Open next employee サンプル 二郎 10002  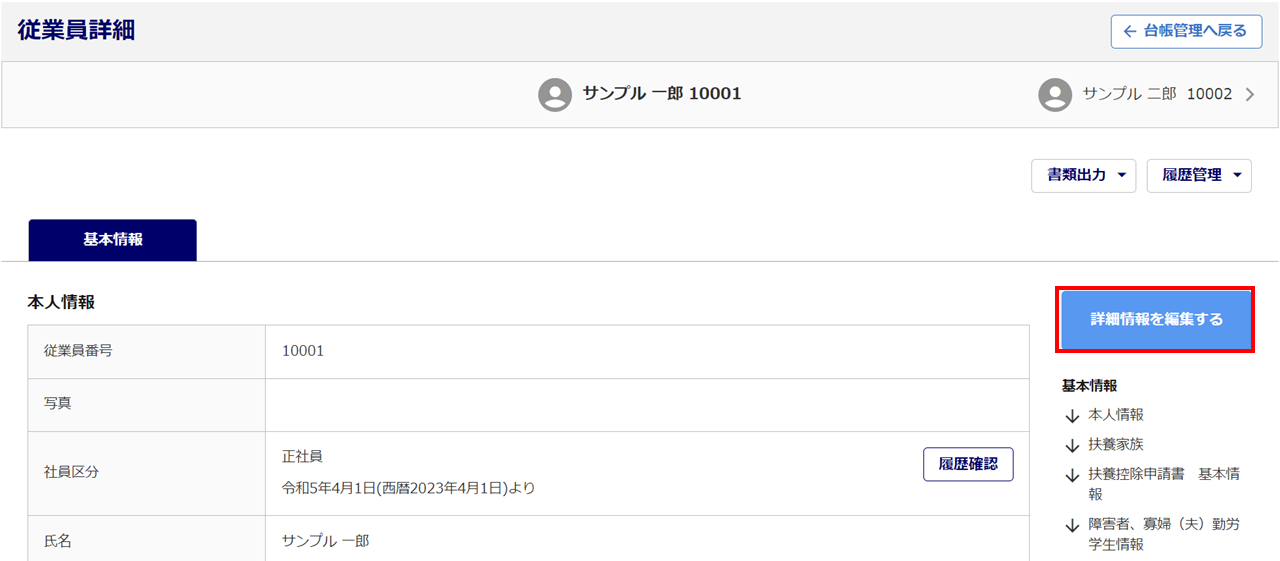point(1157,94)
